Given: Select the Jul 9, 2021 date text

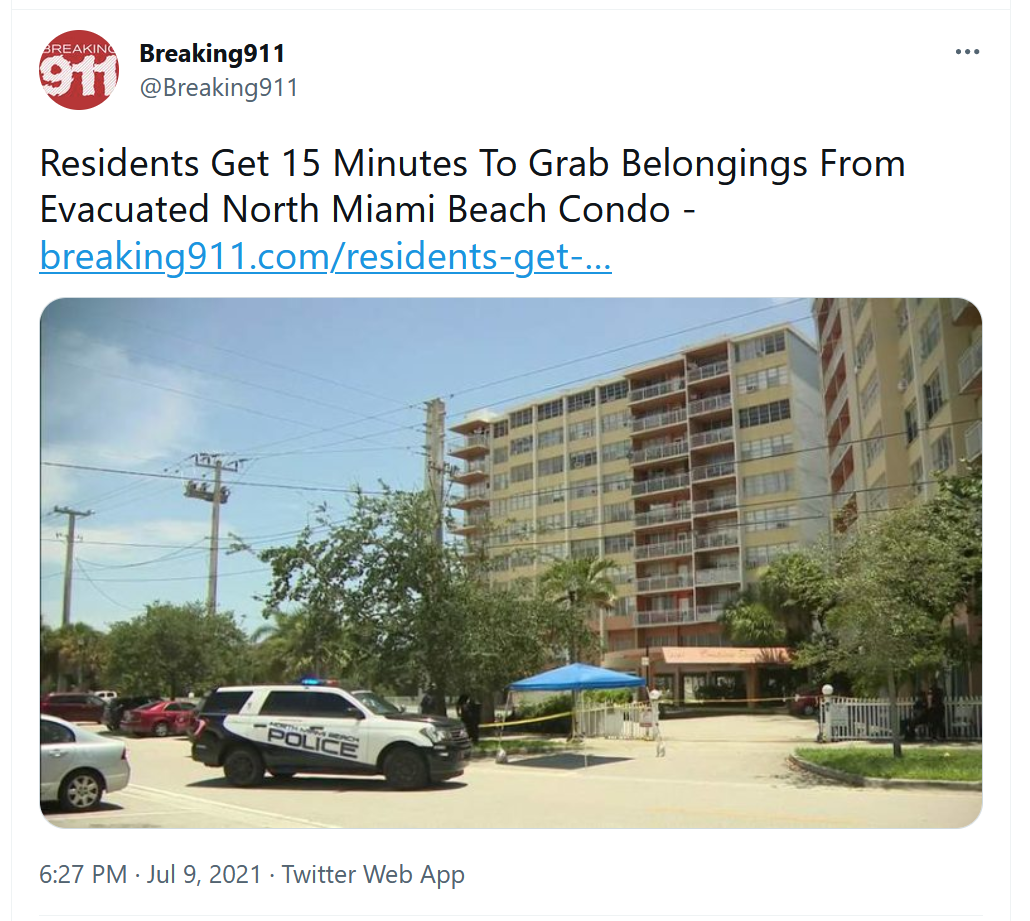Looking at the screenshot, I should tap(204, 874).
